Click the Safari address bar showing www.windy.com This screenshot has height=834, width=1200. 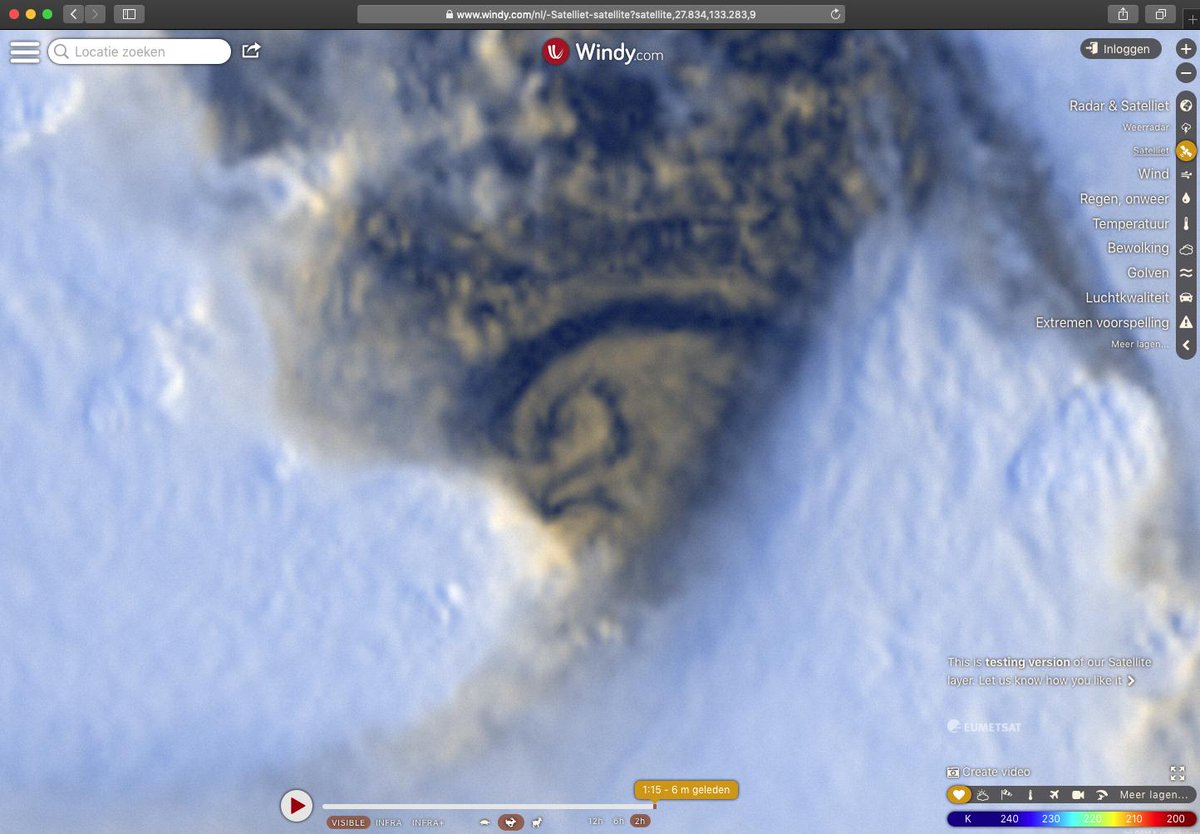coord(601,14)
